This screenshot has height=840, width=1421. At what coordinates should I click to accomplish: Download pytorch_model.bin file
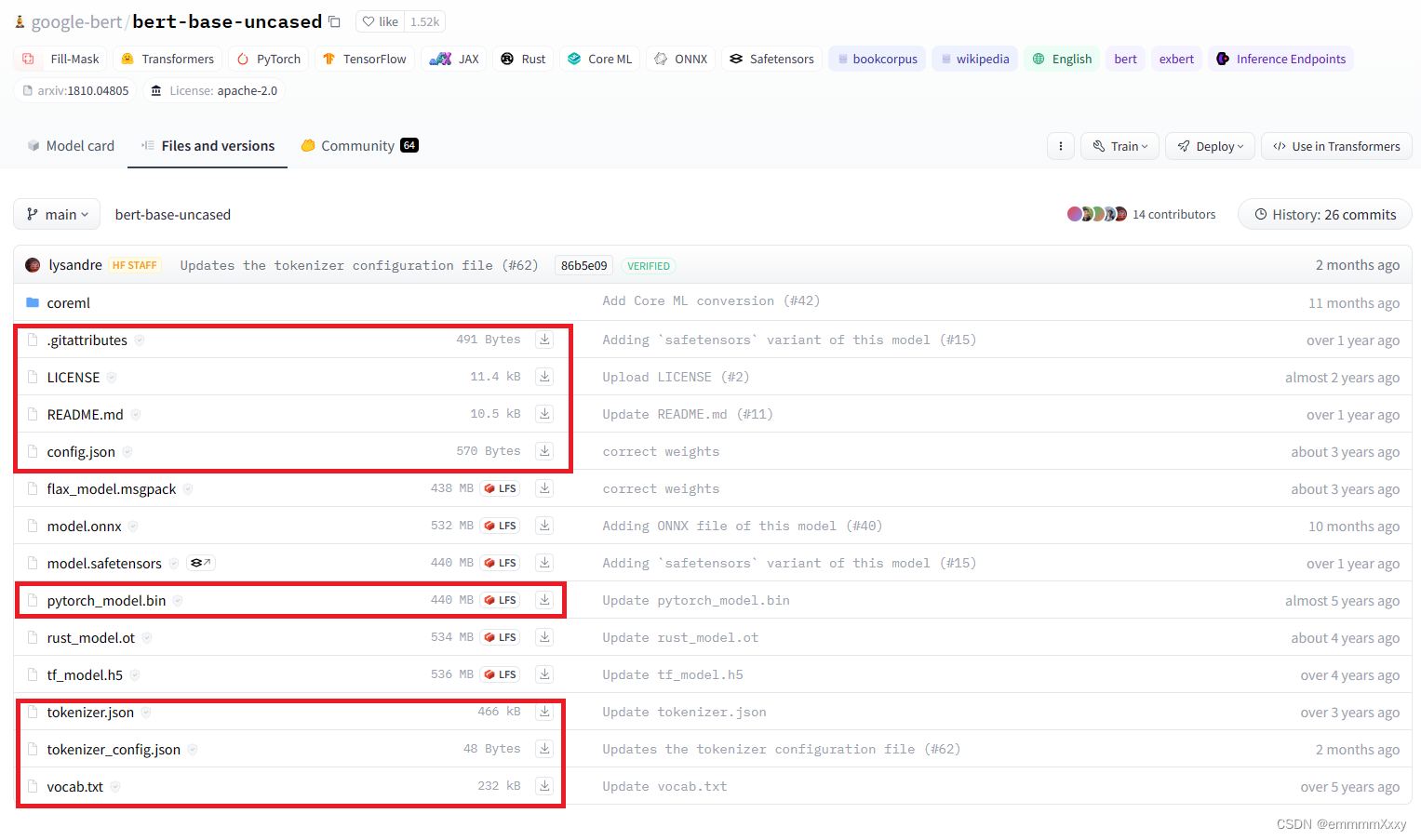click(544, 600)
